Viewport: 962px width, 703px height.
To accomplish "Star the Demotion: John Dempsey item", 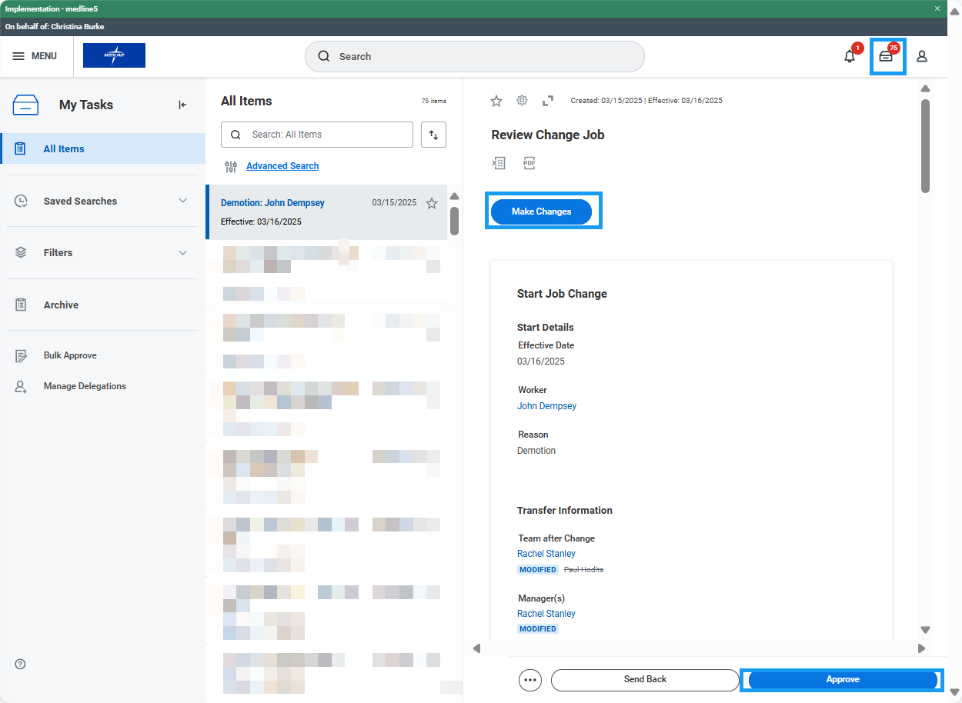I will [431, 202].
